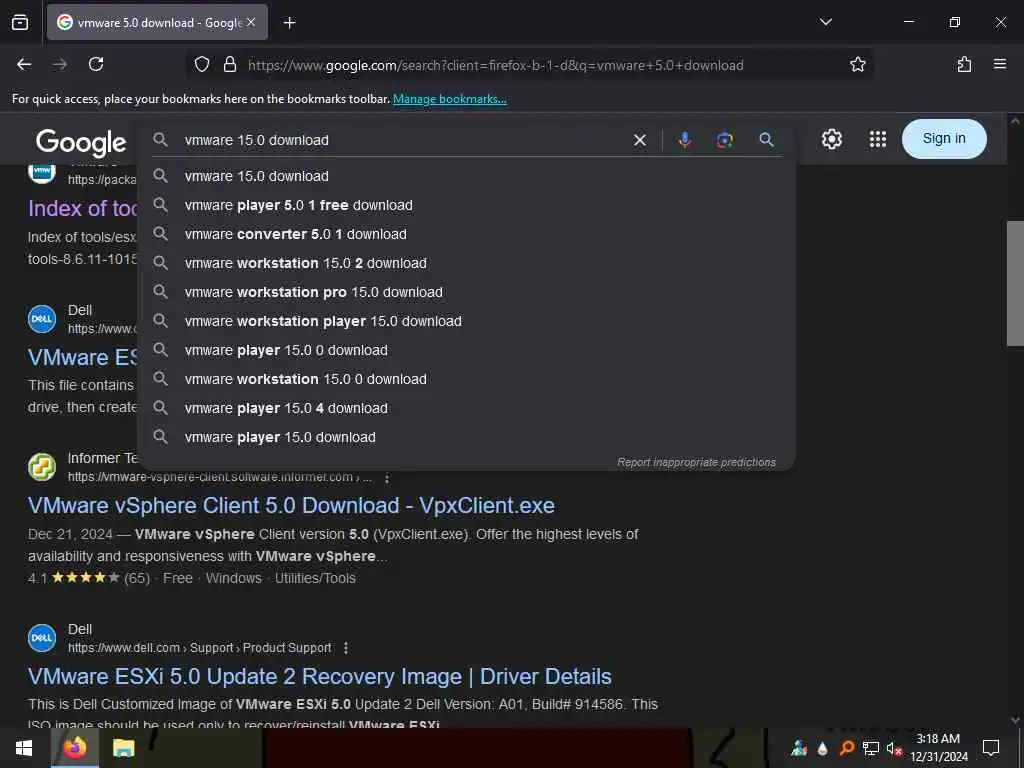
Task: Click the Dell favicon of the Product Support result
Action: click(x=42, y=638)
